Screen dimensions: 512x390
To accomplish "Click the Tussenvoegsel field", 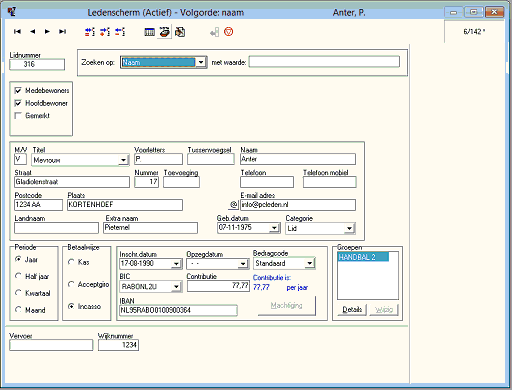I will pos(211,159).
